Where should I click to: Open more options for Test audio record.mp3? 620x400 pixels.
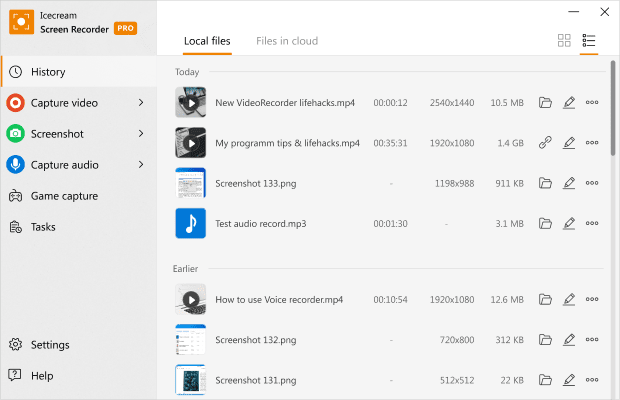click(x=592, y=223)
